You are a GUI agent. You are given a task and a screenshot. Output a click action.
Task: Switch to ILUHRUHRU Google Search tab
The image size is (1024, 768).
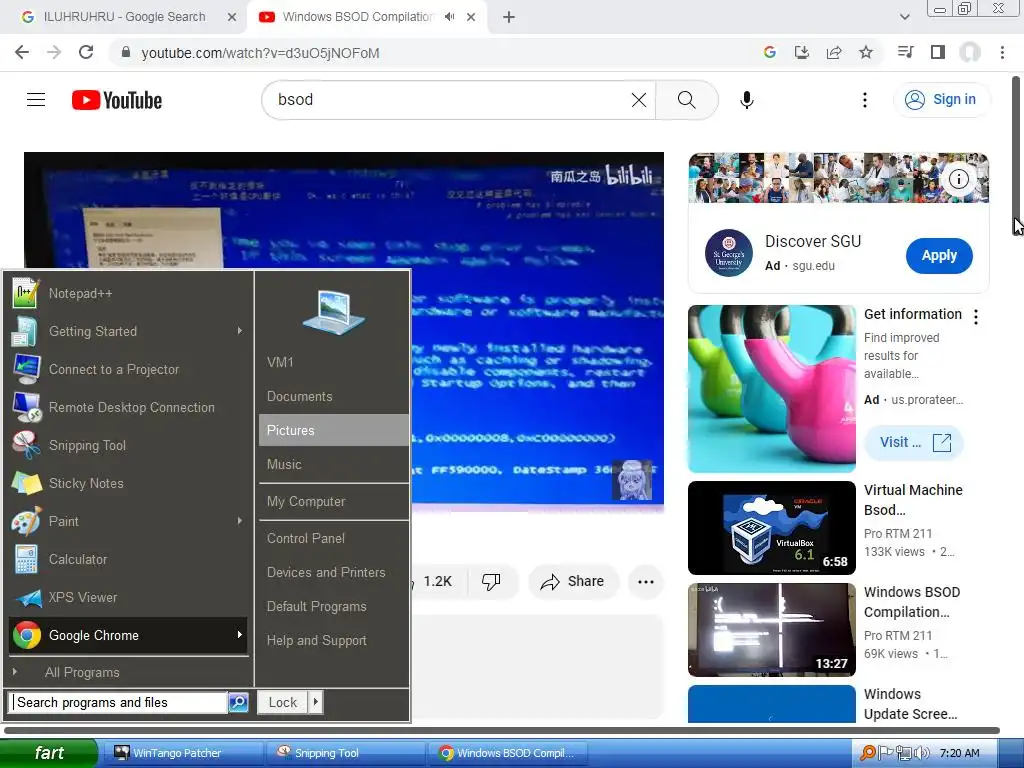click(124, 17)
